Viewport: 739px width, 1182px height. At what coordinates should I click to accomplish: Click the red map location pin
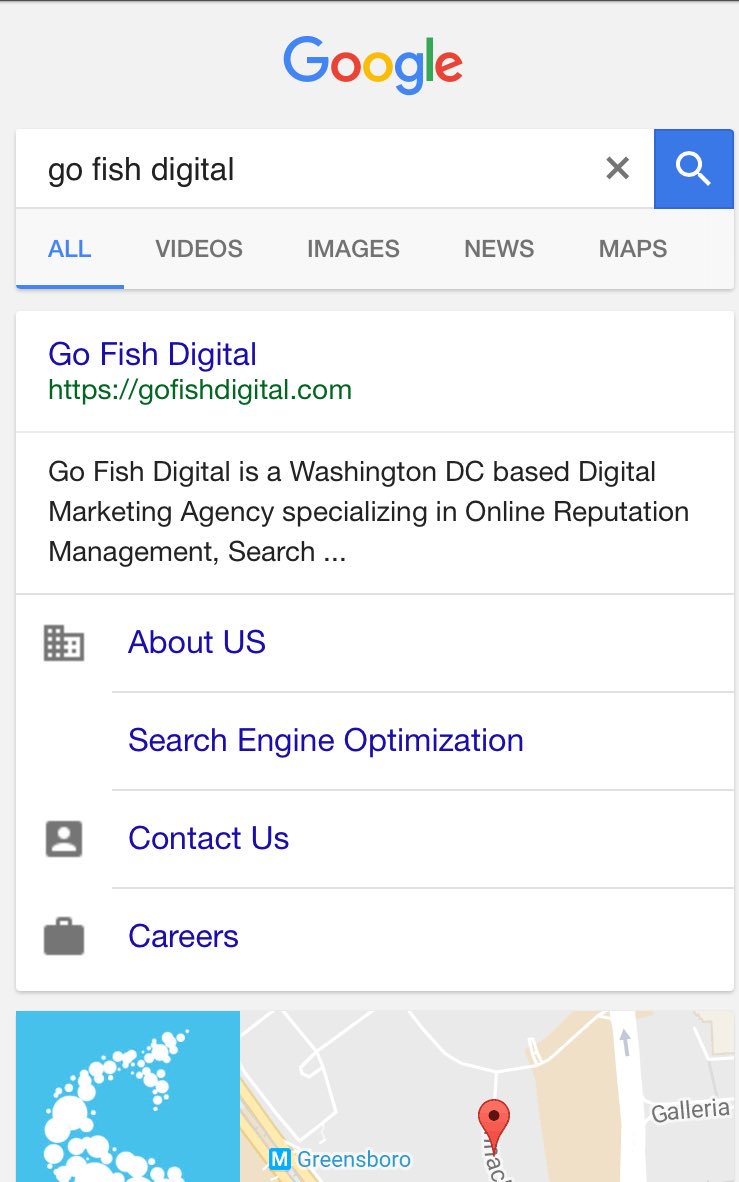point(494,1118)
